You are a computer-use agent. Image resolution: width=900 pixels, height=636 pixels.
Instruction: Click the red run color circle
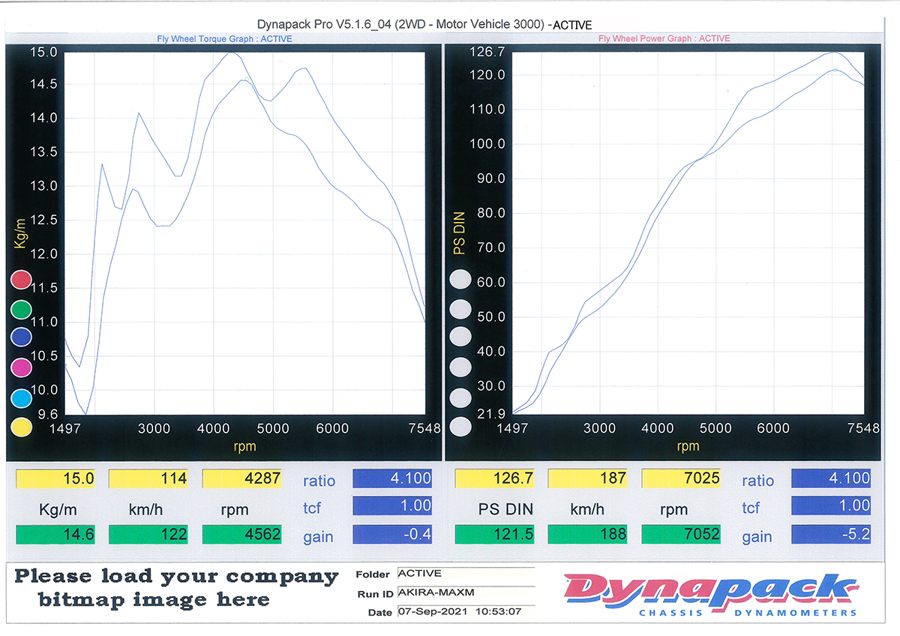[21, 280]
